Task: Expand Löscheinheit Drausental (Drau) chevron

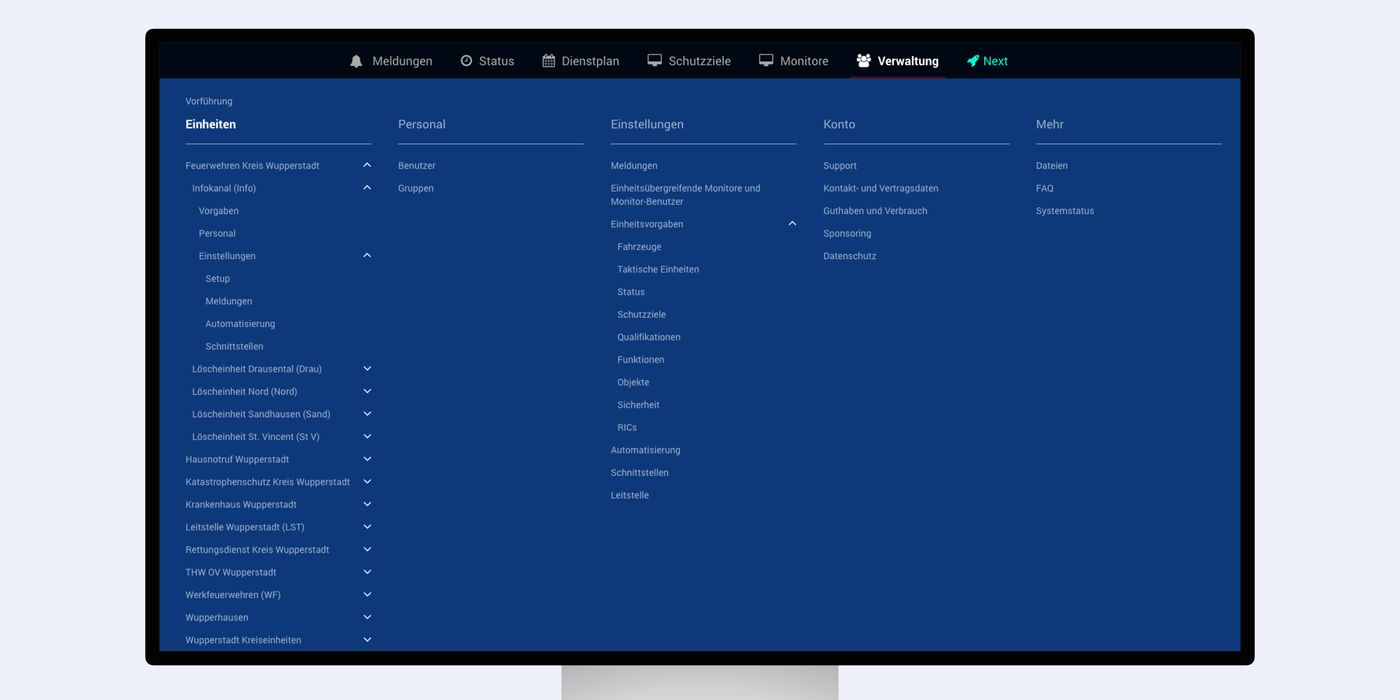Action: coord(367,369)
